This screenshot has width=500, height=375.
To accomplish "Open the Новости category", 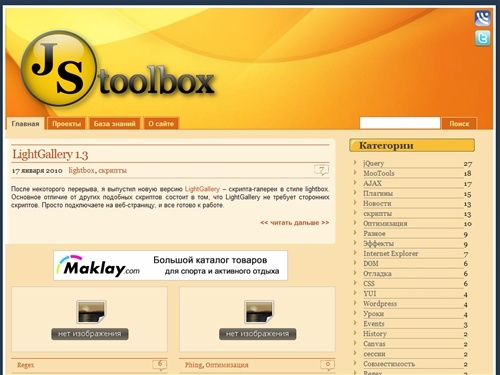I will tap(377, 203).
